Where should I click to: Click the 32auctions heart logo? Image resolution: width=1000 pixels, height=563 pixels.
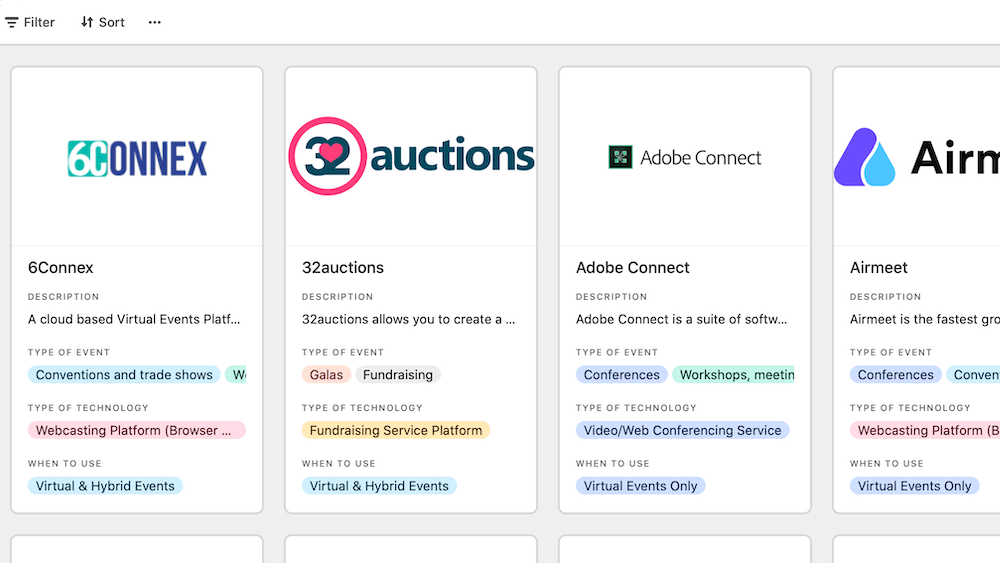click(323, 156)
